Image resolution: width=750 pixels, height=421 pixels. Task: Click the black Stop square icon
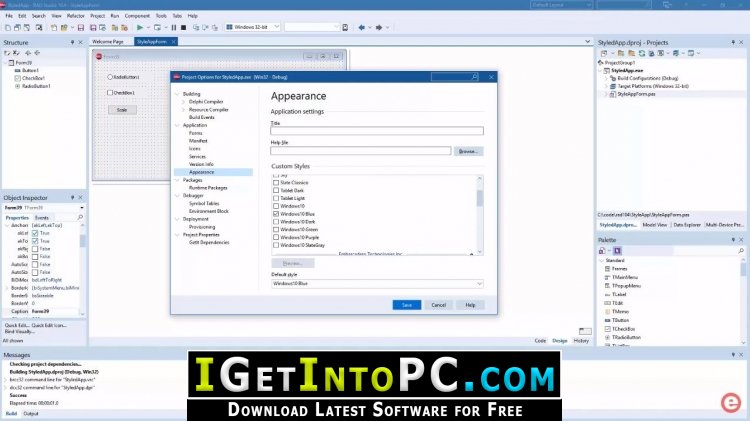(x=183, y=28)
